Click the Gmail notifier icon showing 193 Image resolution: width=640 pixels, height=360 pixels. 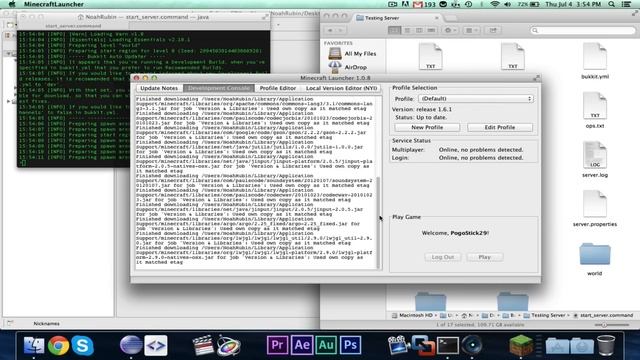[424, 4]
